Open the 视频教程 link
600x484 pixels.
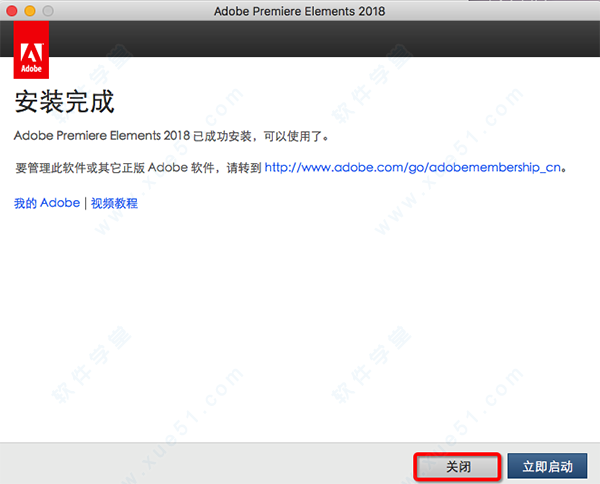point(114,203)
